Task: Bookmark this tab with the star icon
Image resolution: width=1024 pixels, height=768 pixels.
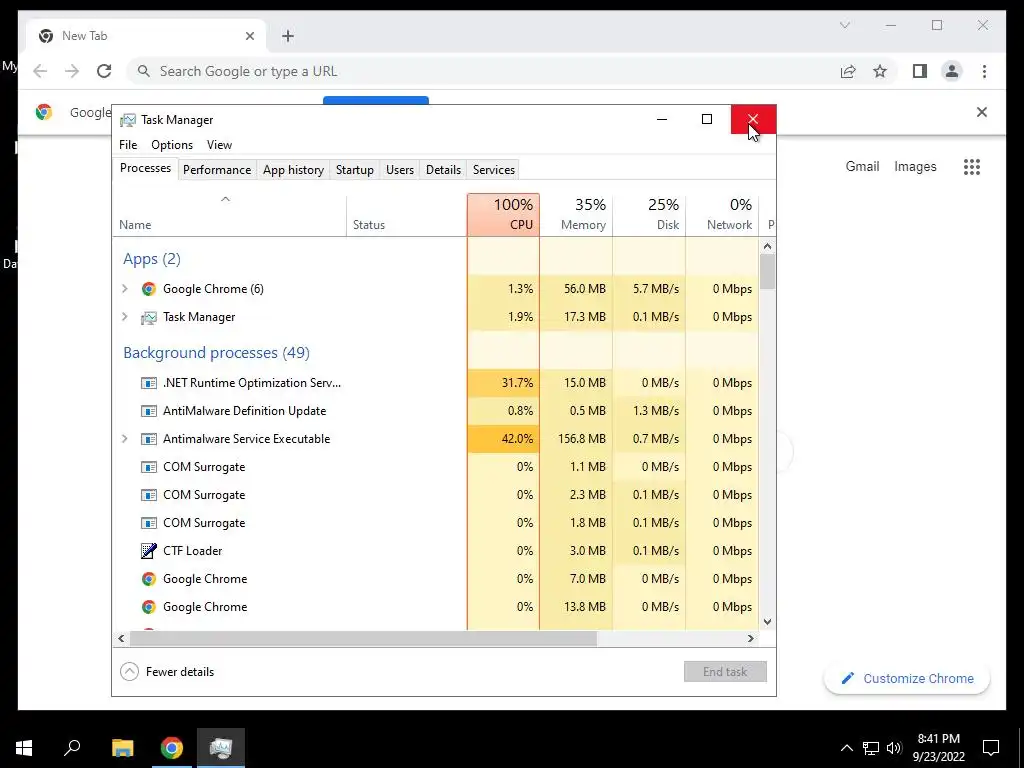Action: click(x=880, y=71)
